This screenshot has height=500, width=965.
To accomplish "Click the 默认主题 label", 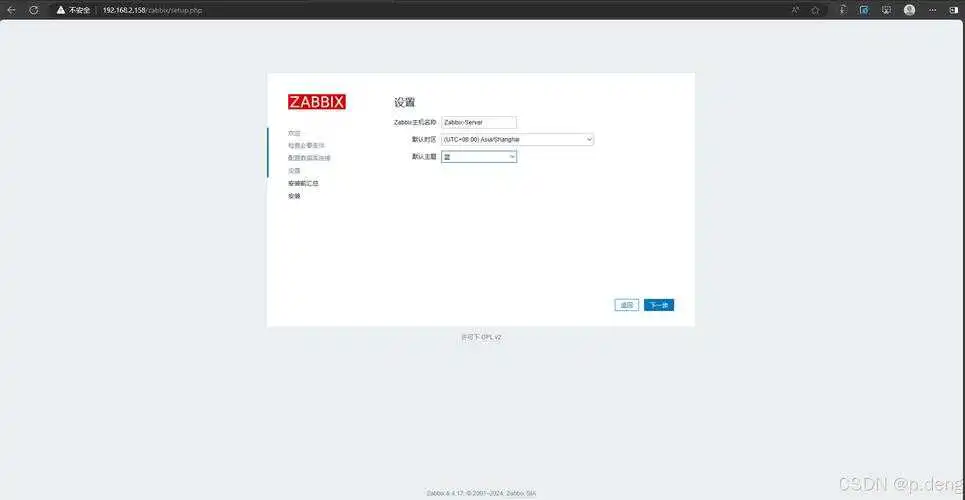I will coord(424,157).
